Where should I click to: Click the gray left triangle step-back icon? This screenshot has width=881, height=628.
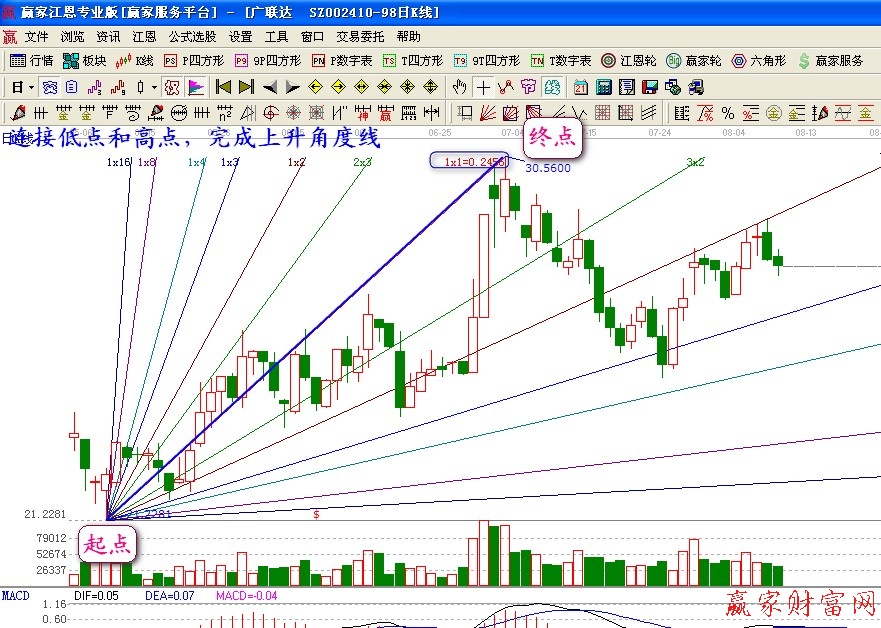coord(270,87)
